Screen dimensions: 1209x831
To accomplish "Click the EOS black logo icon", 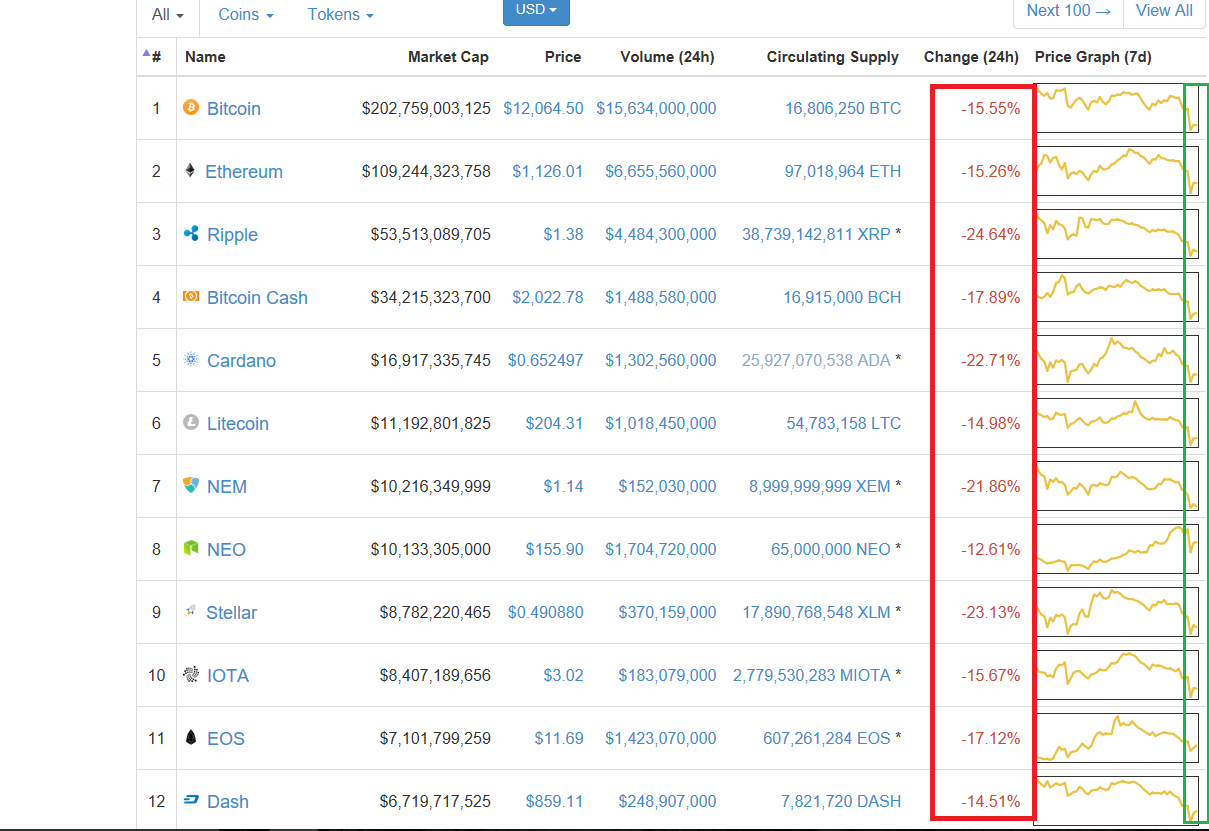I will (191, 737).
